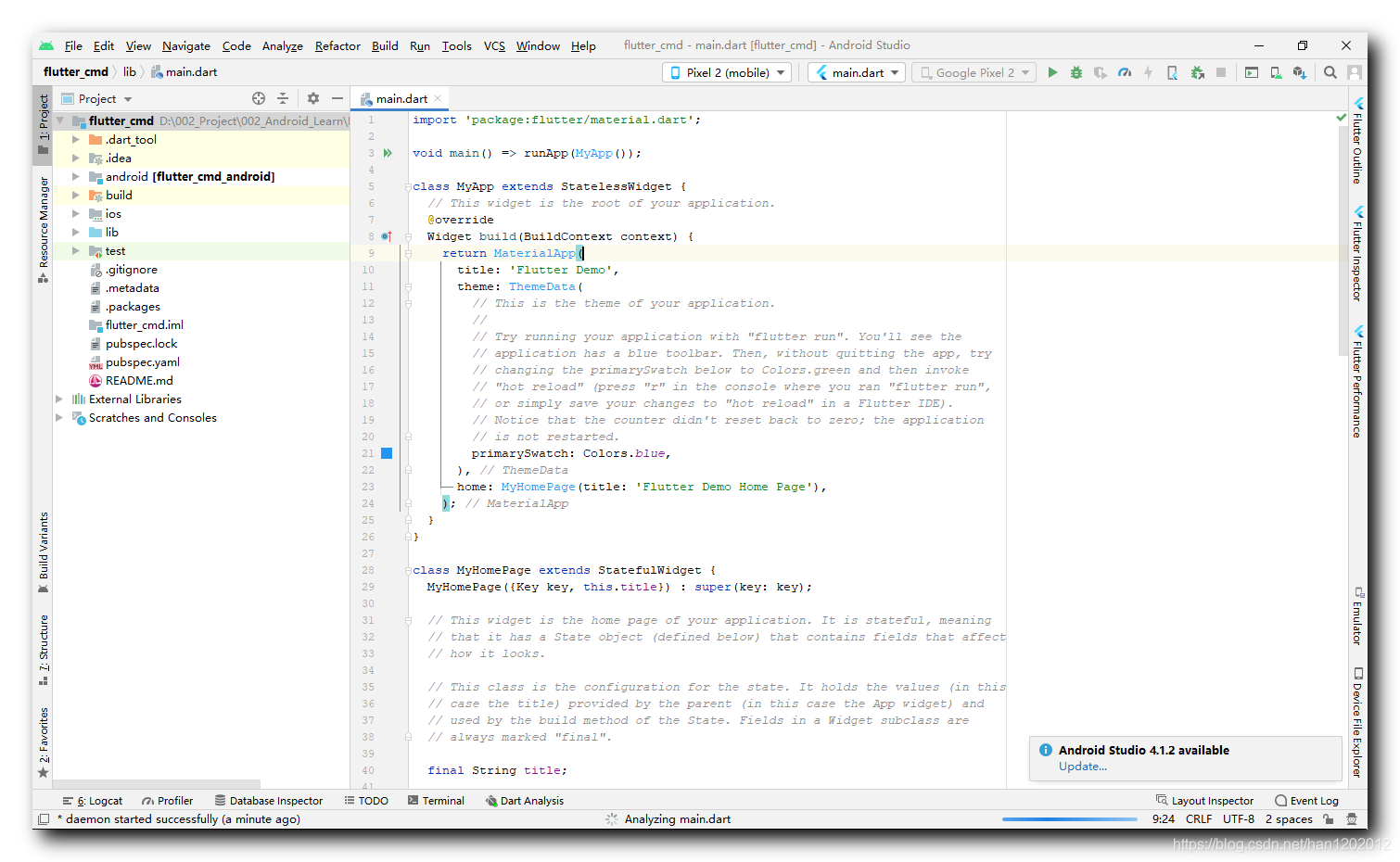The image size is (1400, 862).
Task: Click the Project panel locate target icon
Action: point(259,98)
